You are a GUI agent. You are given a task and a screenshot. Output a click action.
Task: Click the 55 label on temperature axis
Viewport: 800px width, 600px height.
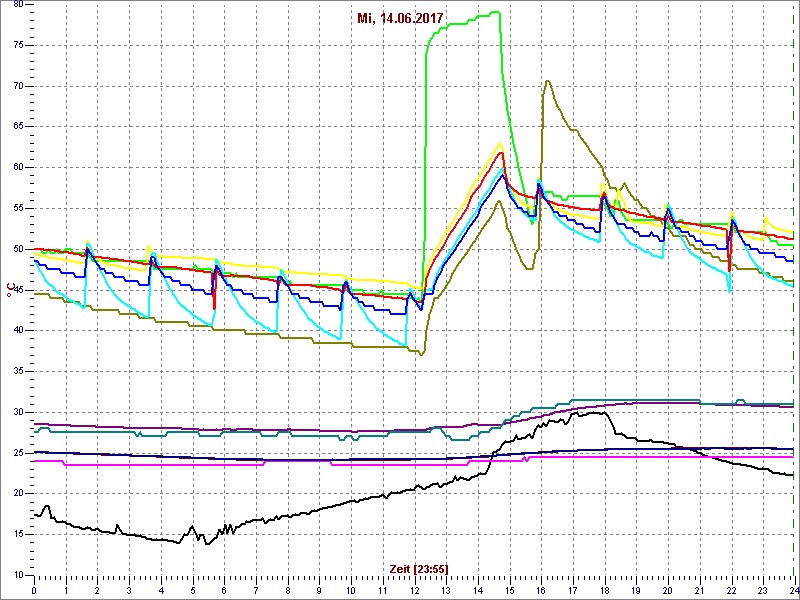pyautogui.click(x=17, y=208)
